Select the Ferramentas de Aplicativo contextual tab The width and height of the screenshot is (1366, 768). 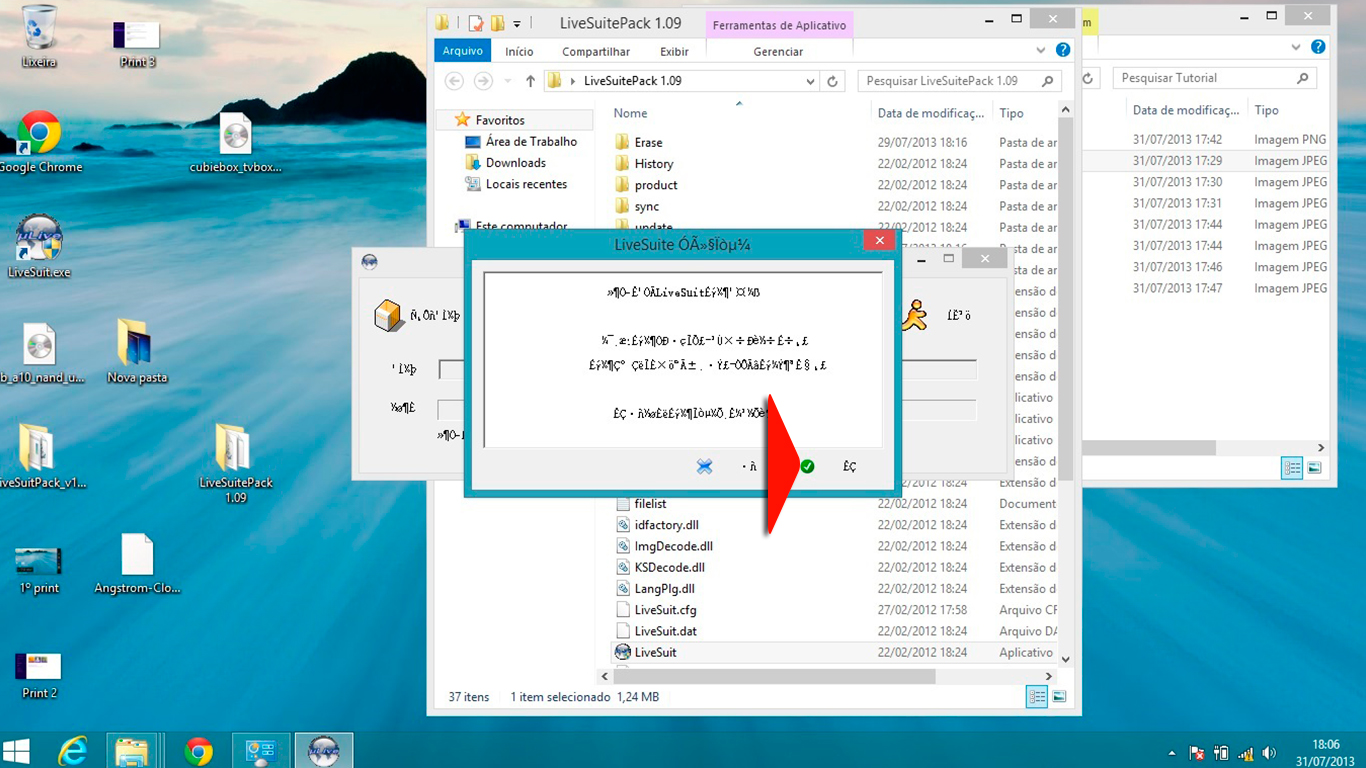[779, 25]
